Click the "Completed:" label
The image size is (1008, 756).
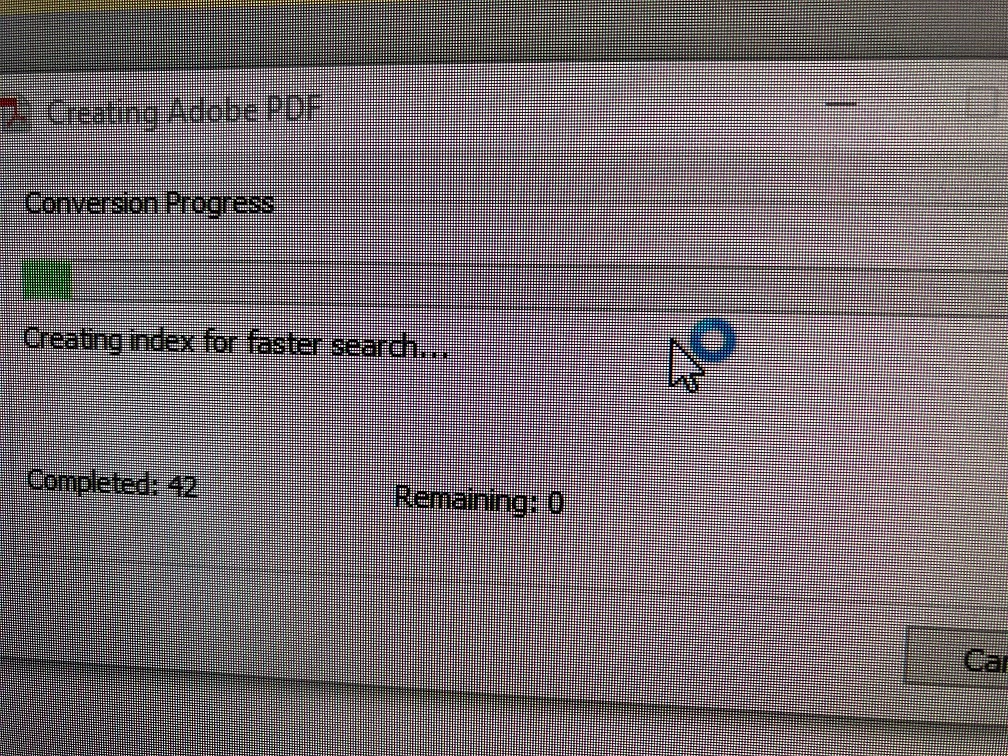(x=94, y=484)
